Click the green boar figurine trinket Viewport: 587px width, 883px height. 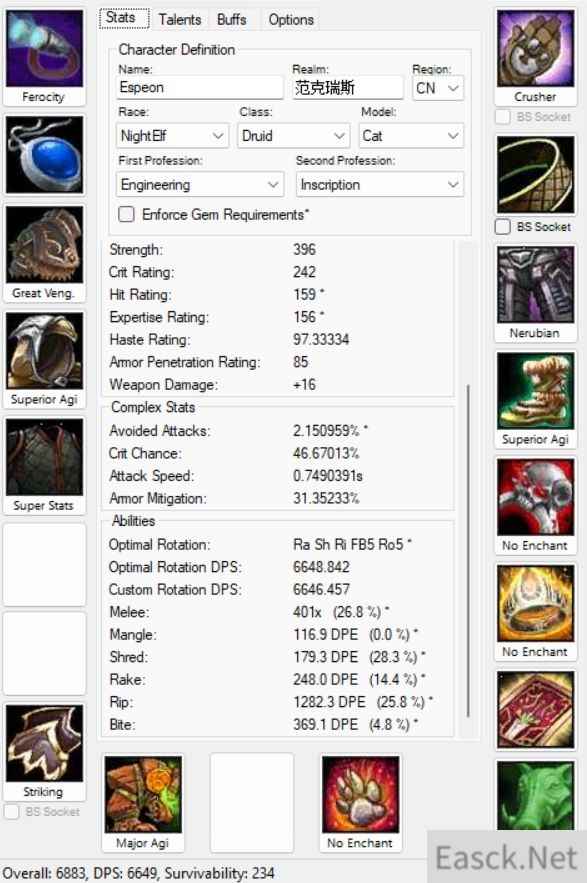pos(536,795)
